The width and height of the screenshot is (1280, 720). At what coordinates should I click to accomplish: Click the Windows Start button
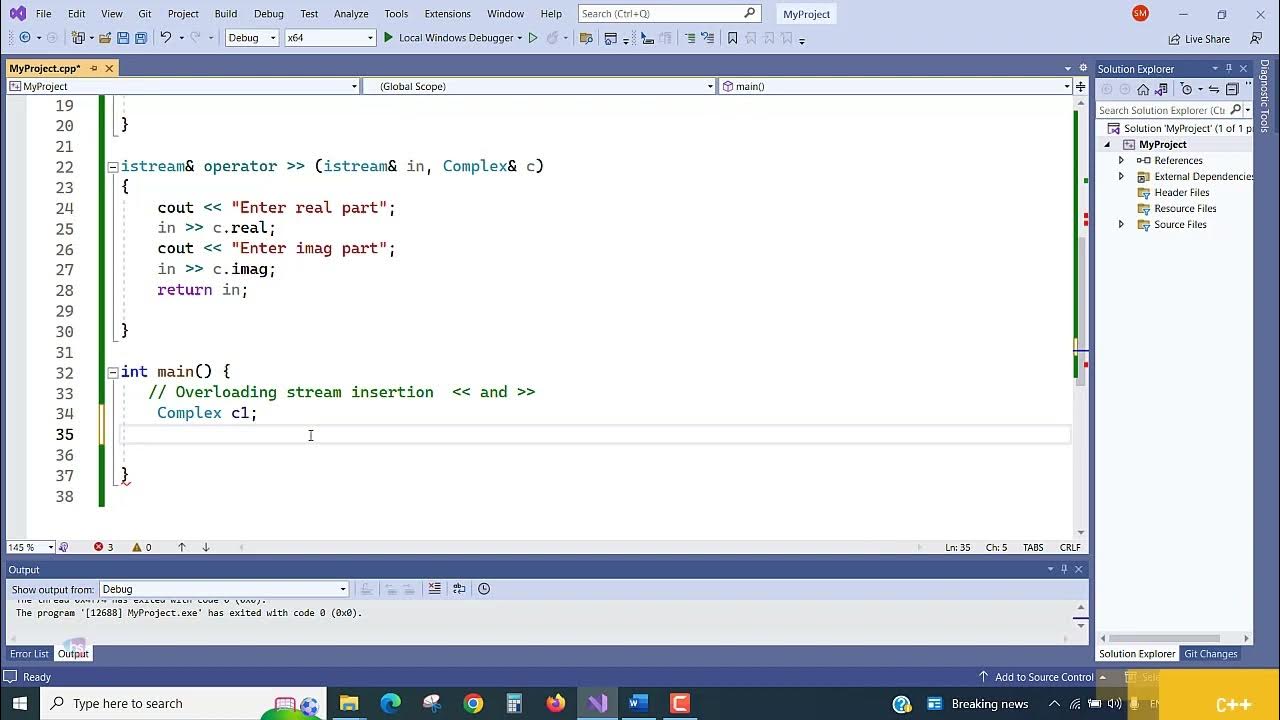20,703
